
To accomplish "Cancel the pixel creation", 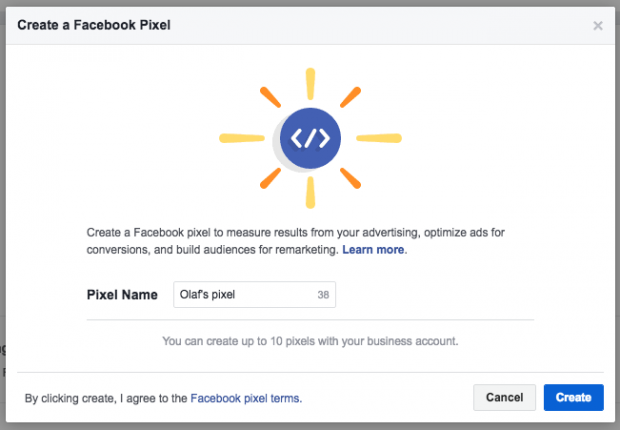I will pos(504,398).
